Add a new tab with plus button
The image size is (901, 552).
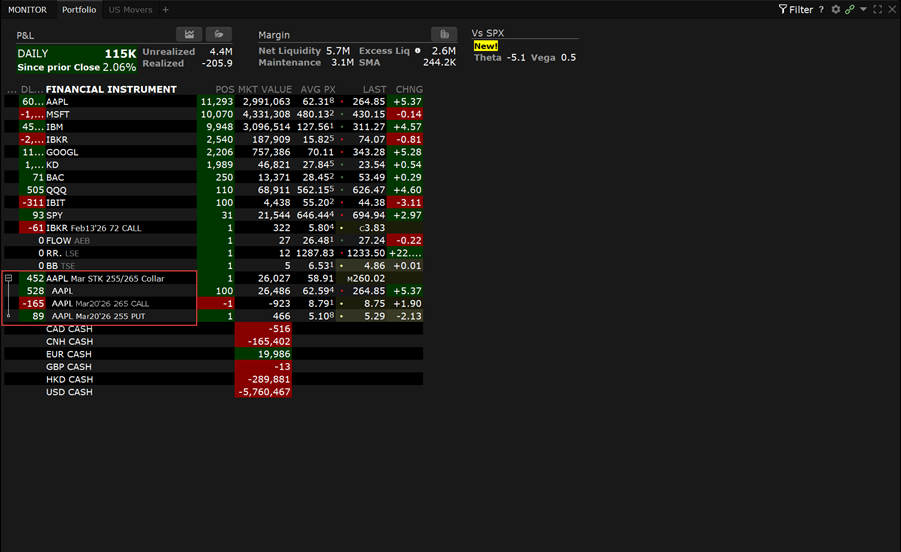tap(166, 9)
